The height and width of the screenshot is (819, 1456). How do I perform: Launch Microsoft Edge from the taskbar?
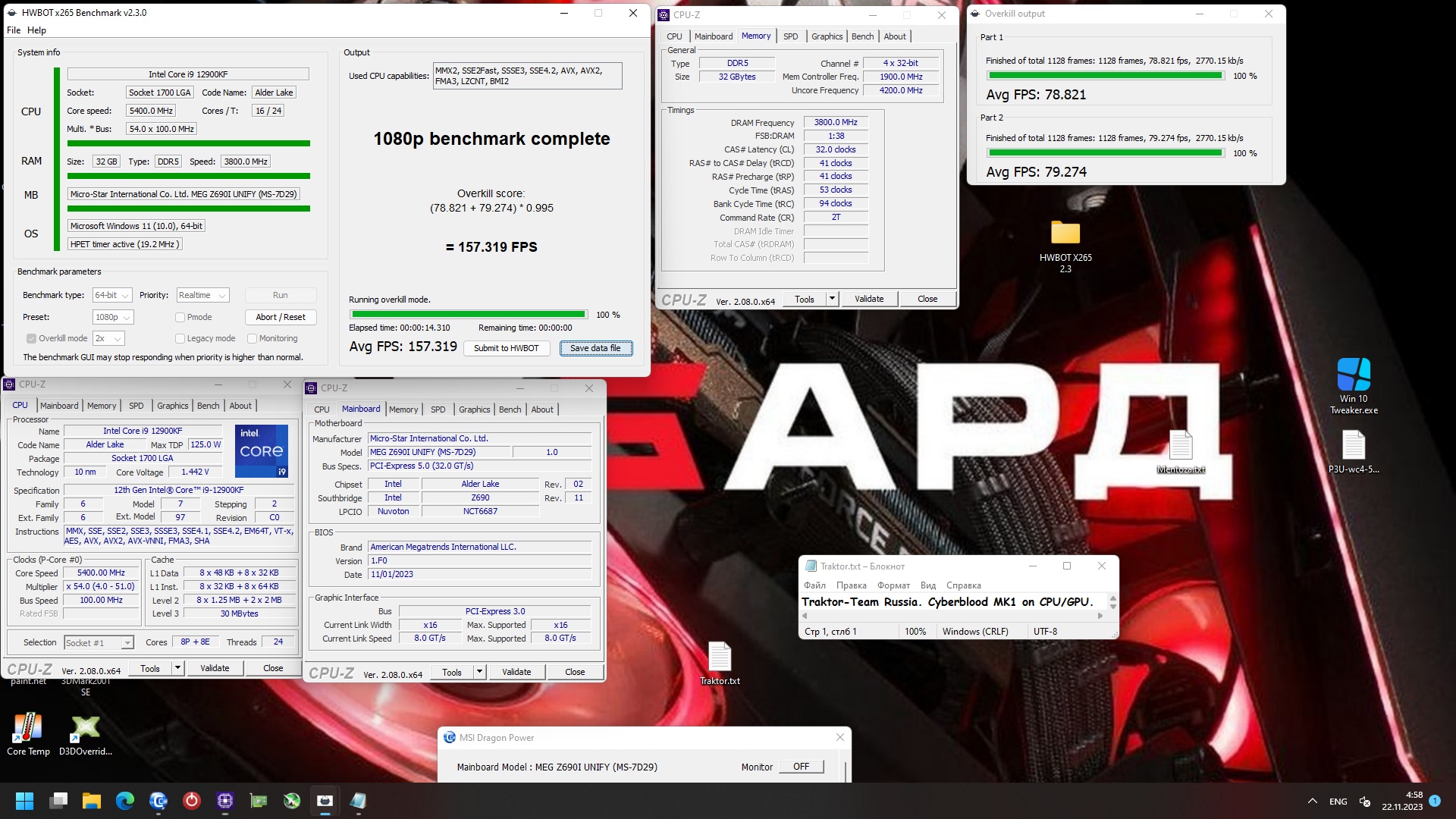(x=125, y=801)
